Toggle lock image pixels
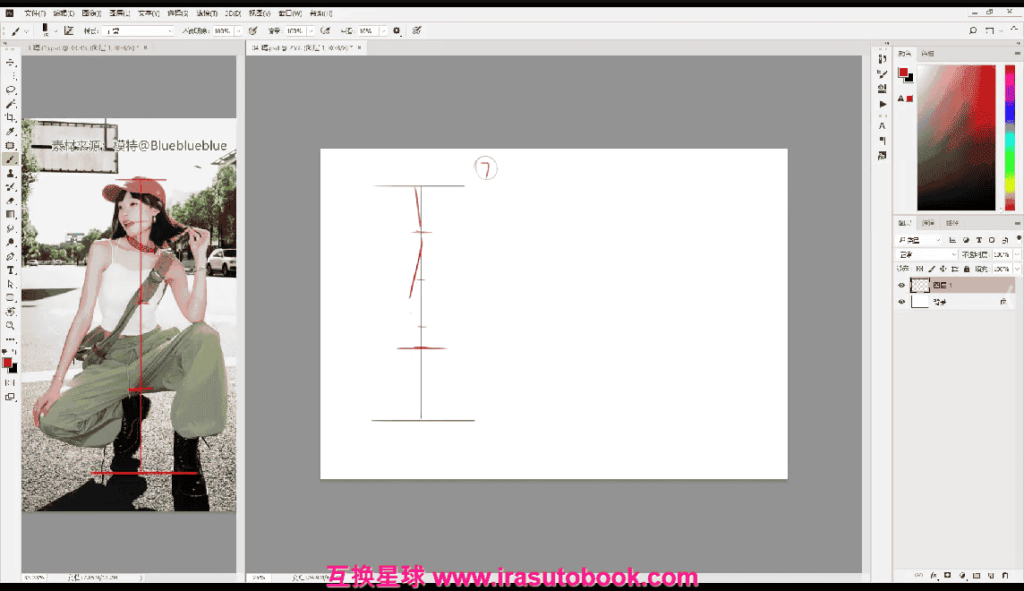 point(931,269)
